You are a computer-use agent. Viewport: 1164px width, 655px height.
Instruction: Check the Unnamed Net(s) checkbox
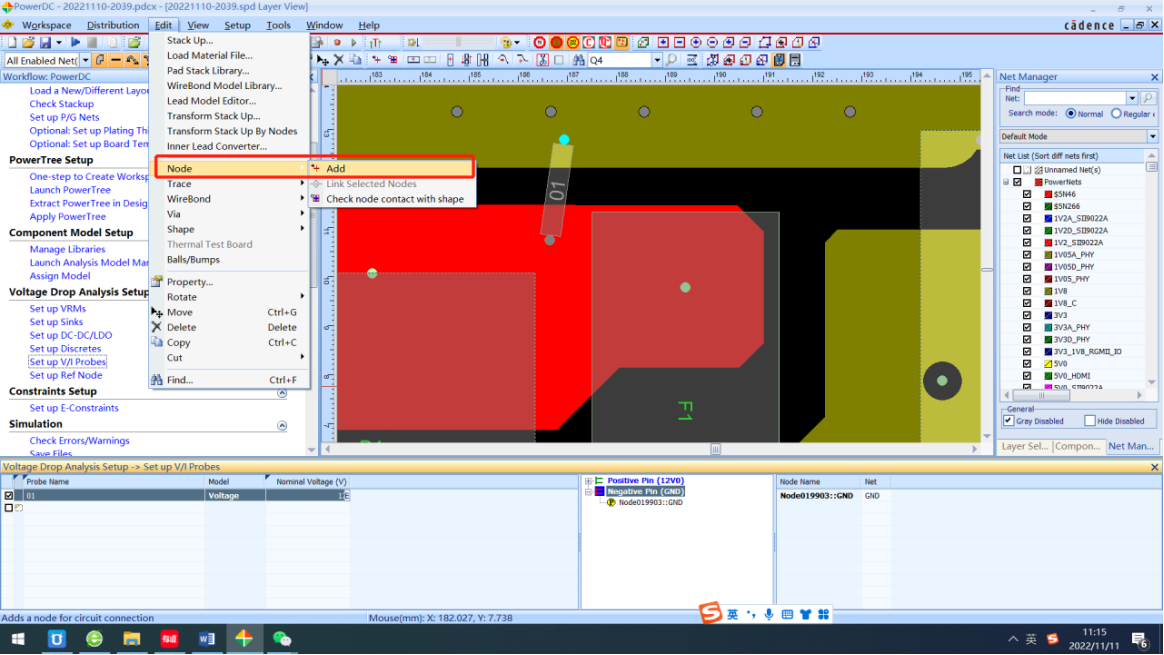(x=1018, y=170)
